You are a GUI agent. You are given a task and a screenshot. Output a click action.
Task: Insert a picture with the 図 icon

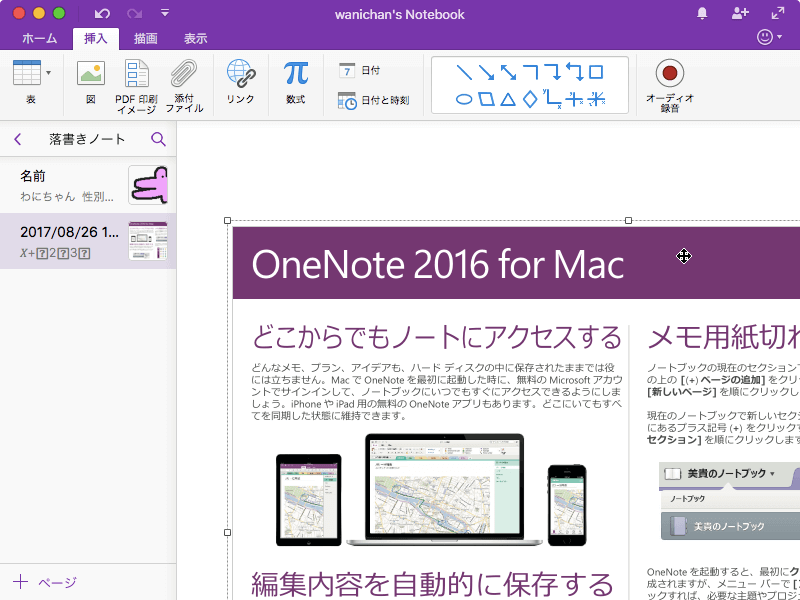(x=91, y=73)
